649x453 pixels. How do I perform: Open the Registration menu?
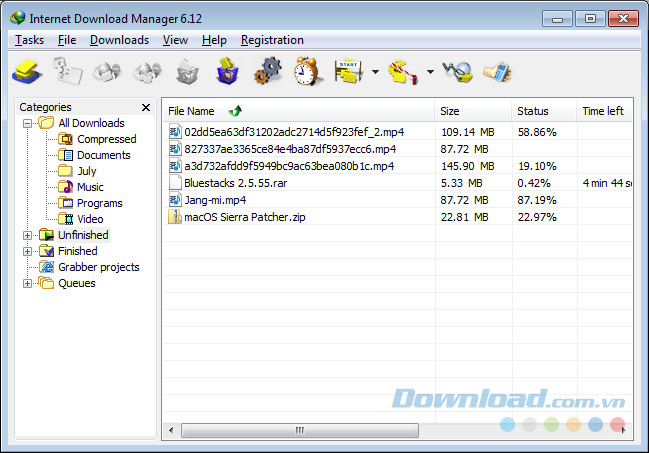pos(272,40)
